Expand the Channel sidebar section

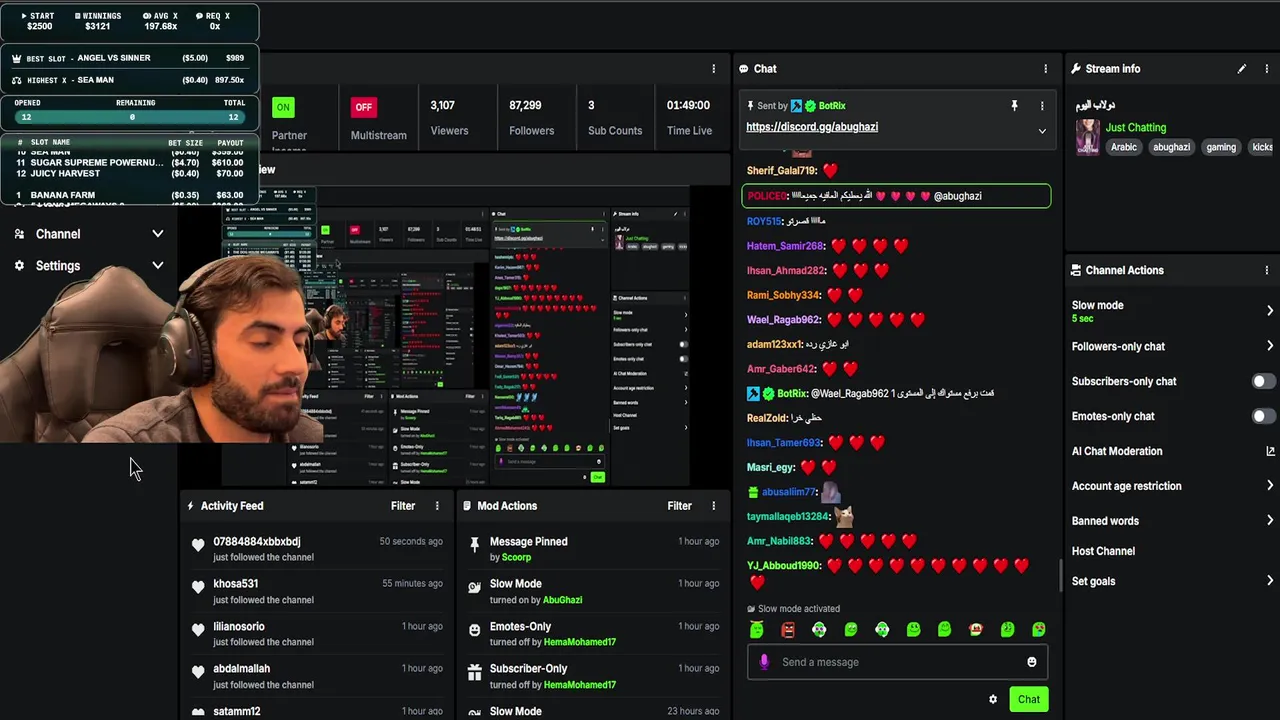[x=157, y=234]
